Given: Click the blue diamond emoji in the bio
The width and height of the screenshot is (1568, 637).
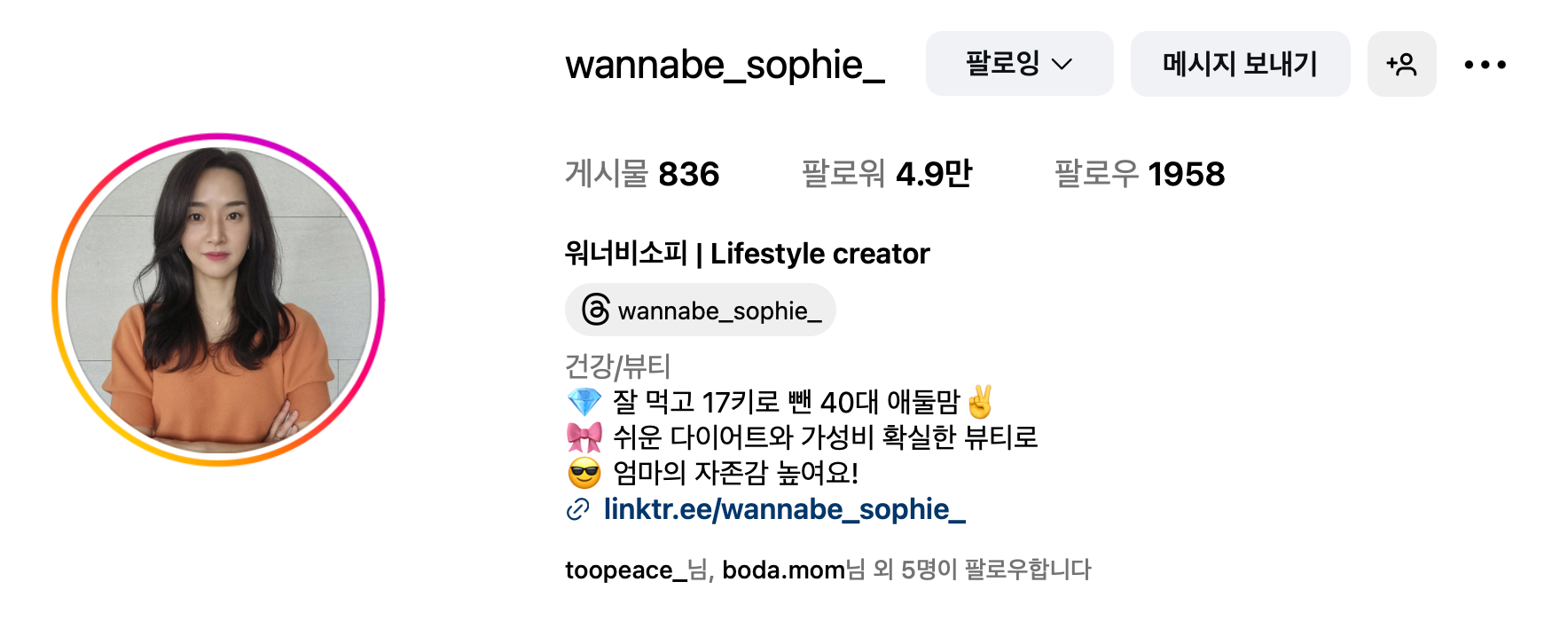Looking at the screenshot, I should [x=584, y=402].
